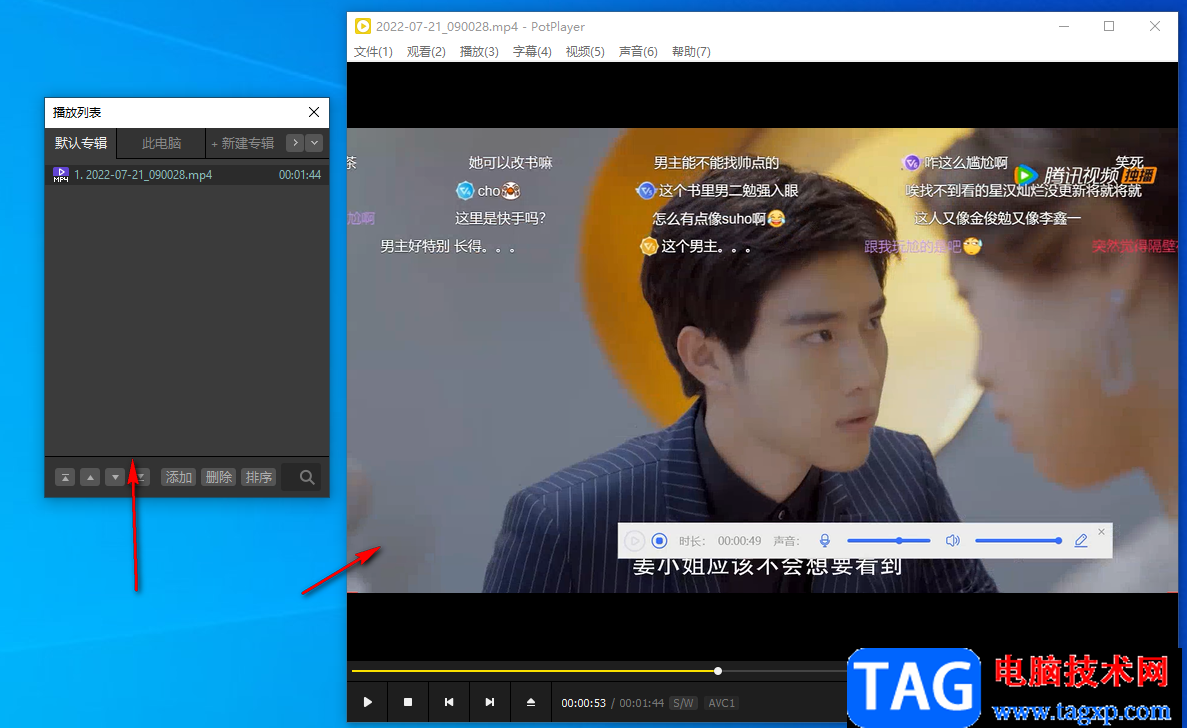This screenshot has width=1187, height=728.
Task: Click the recorder 00:00:49 duration text
Action: [740, 541]
